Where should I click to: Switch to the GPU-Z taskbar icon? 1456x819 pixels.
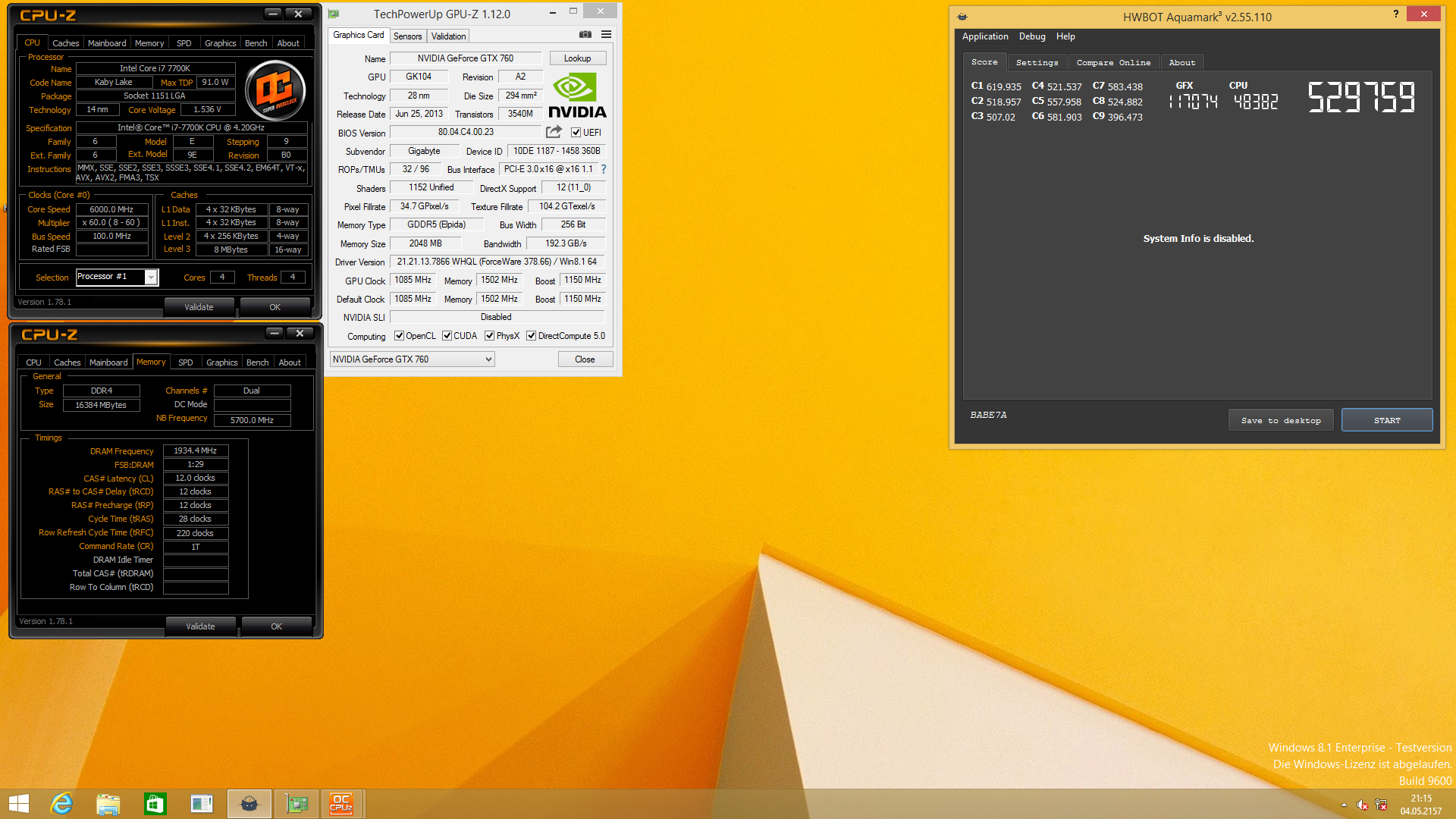297,804
